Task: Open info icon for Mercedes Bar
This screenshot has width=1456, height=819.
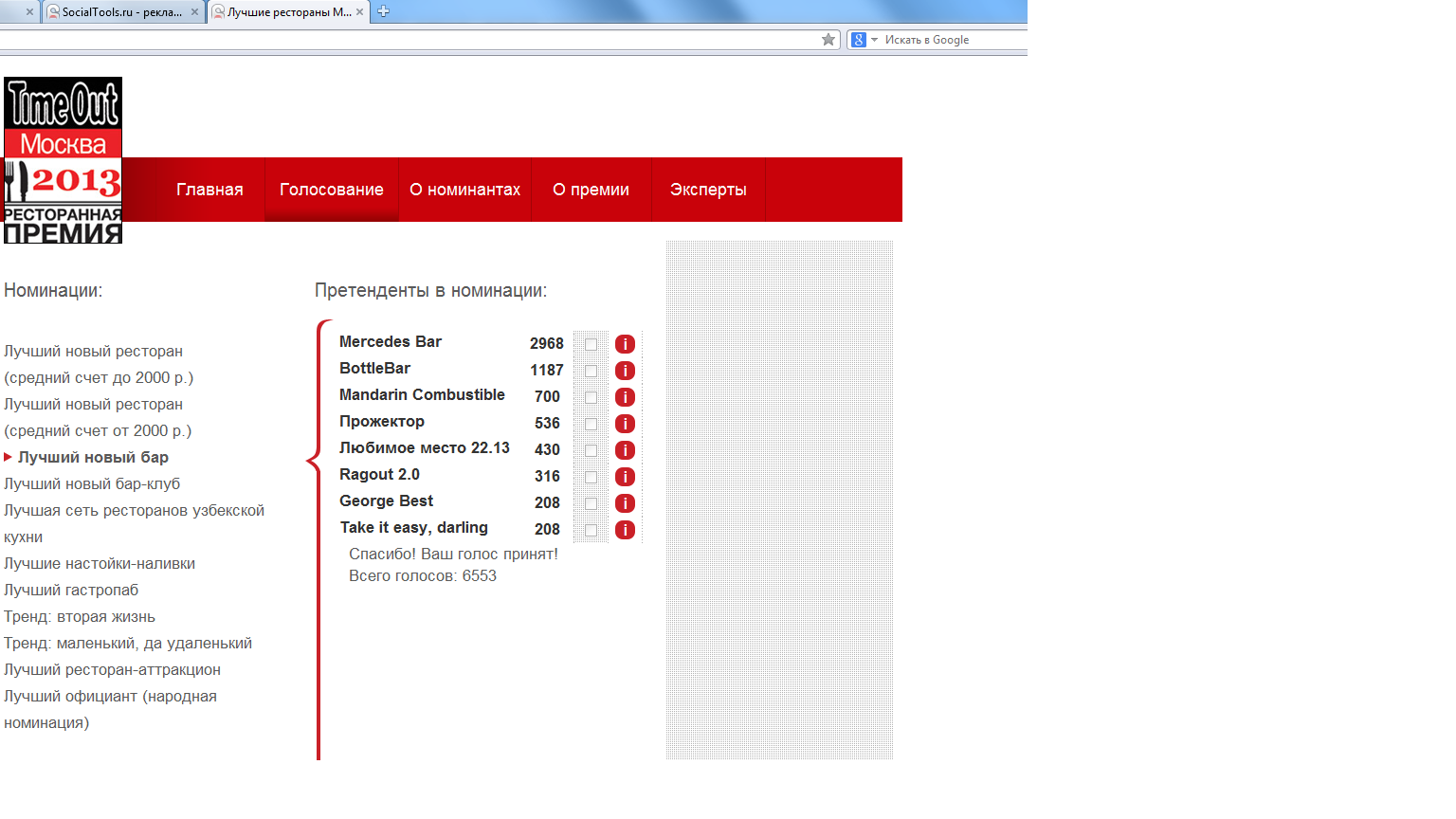Action: click(x=625, y=344)
